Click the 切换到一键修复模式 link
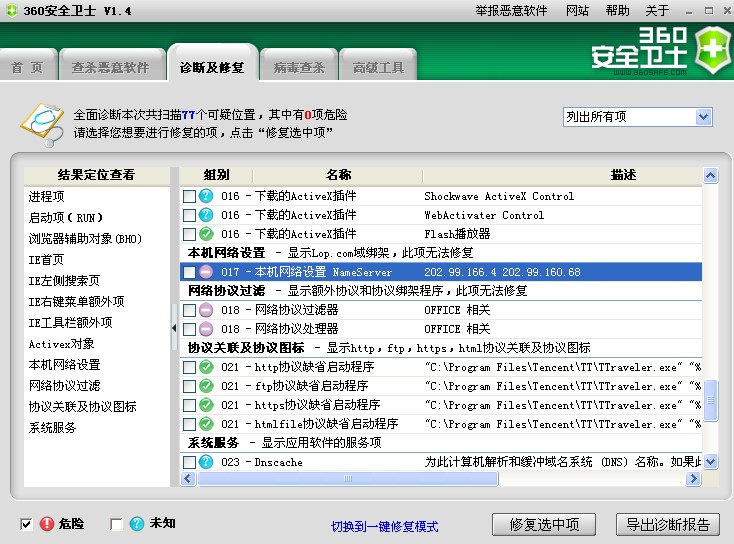This screenshot has width=734, height=544. pyautogui.click(x=385, y=526)
